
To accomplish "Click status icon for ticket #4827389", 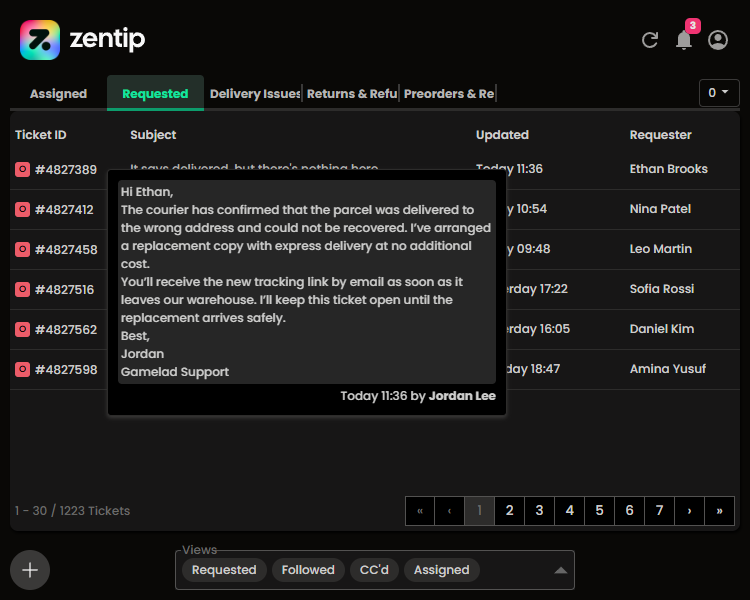I will 22,169.
